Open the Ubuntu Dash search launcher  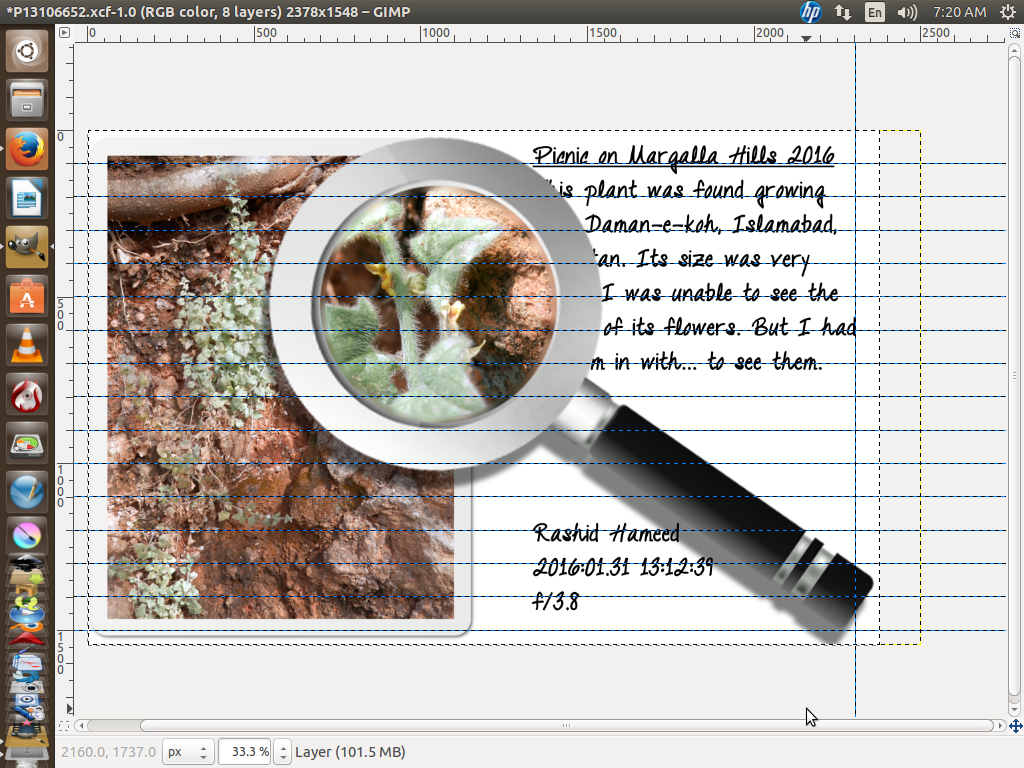[27, 51]
